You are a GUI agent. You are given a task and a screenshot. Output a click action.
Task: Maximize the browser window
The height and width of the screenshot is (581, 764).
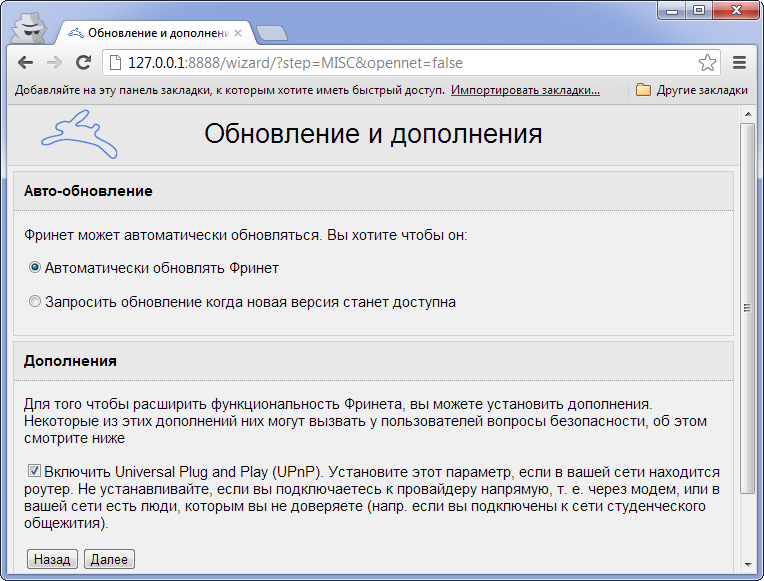(699, 10)
